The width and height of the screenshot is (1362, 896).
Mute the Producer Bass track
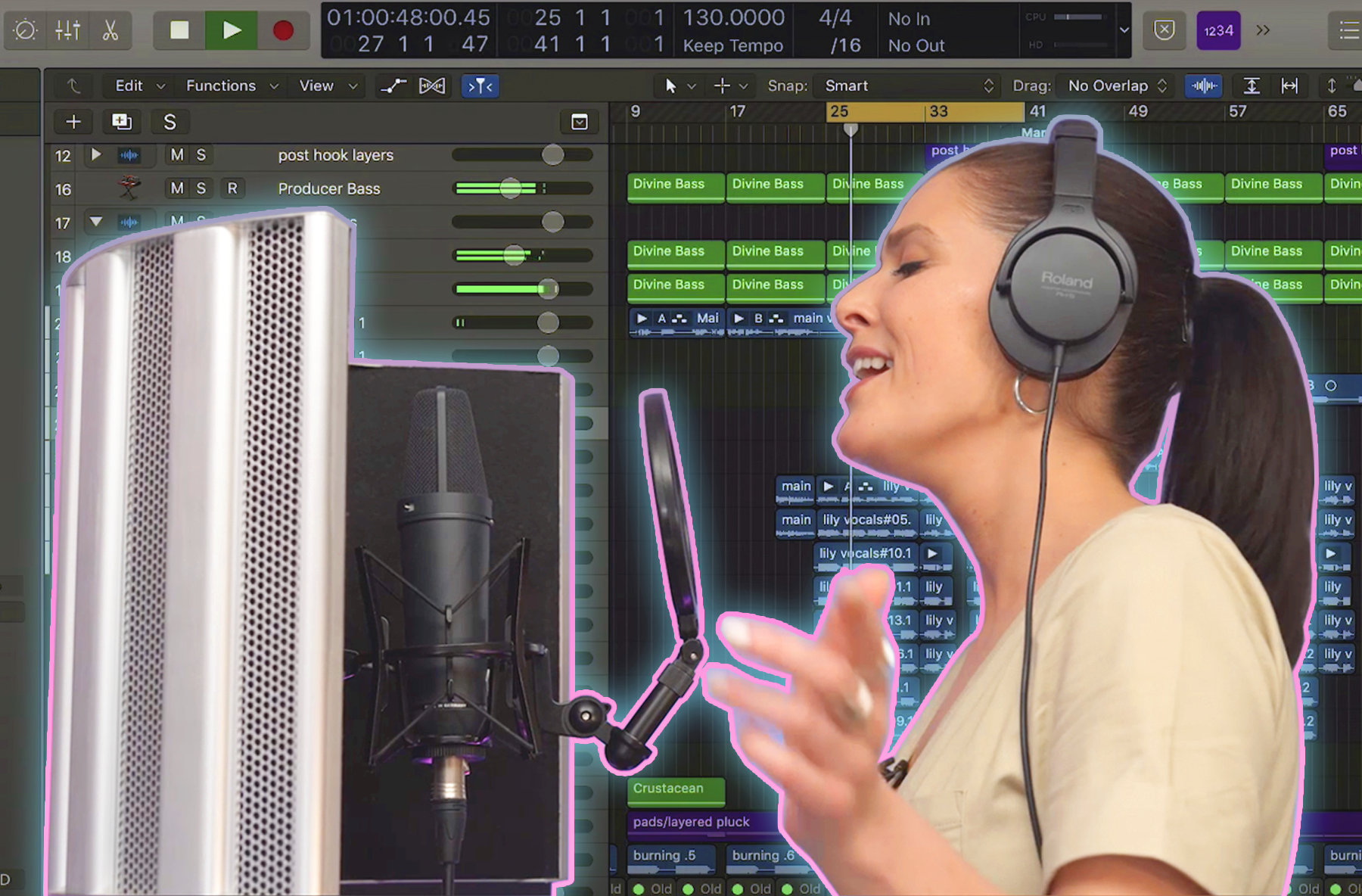(177, 188)
